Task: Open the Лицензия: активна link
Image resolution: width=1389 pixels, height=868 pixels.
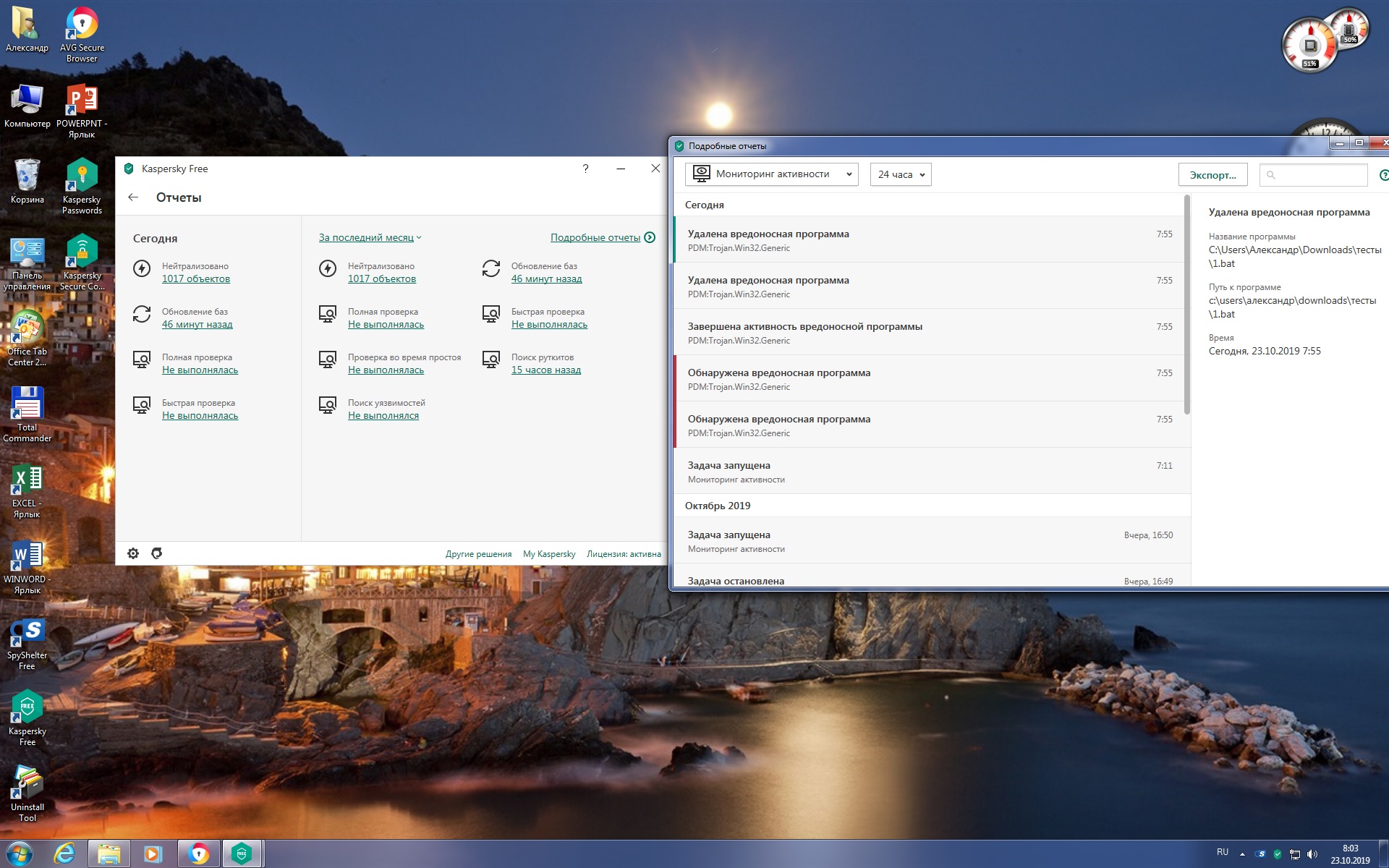Action: coord(624,554)
